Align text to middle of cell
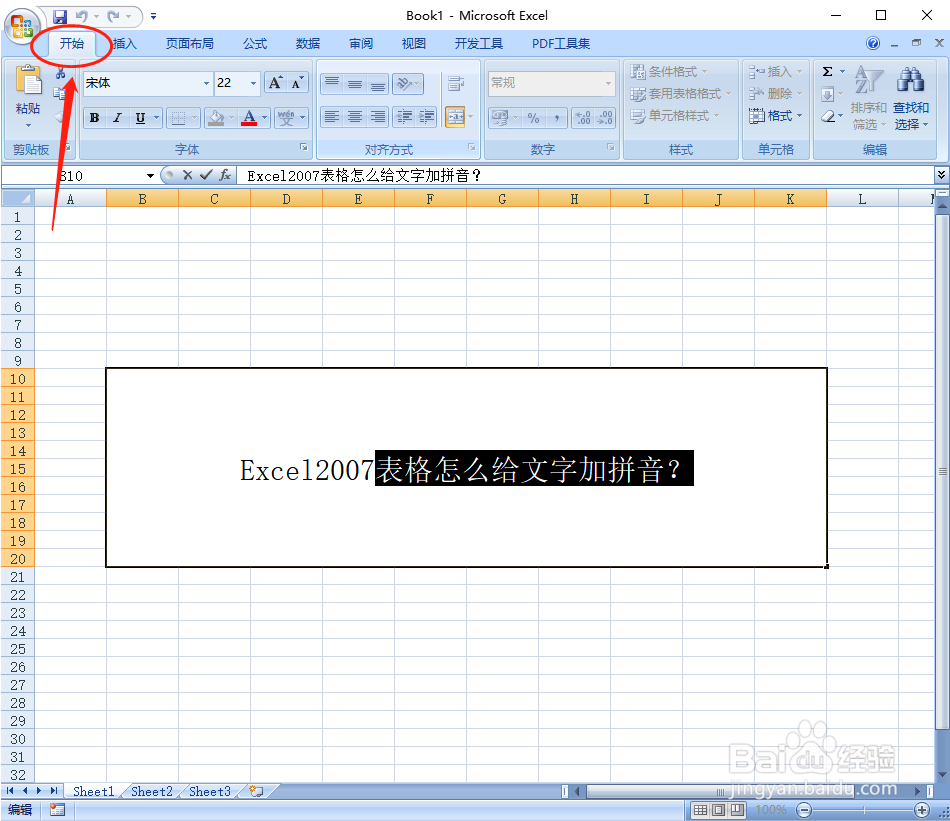The image size is (950, 821). coord(355,84)
